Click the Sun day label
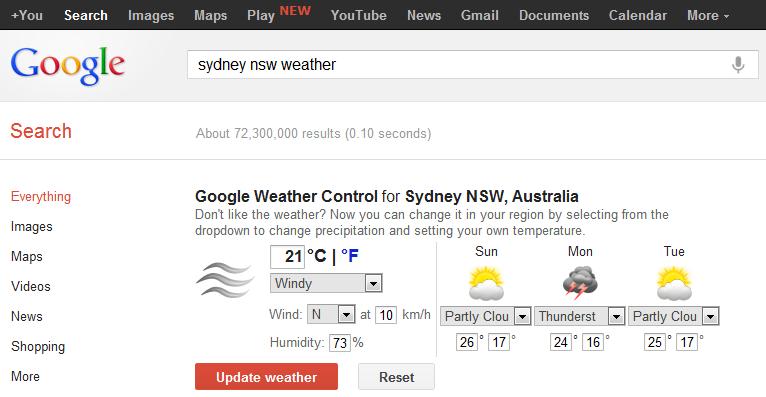Screen dimensions: 766x397 point(486,251)
